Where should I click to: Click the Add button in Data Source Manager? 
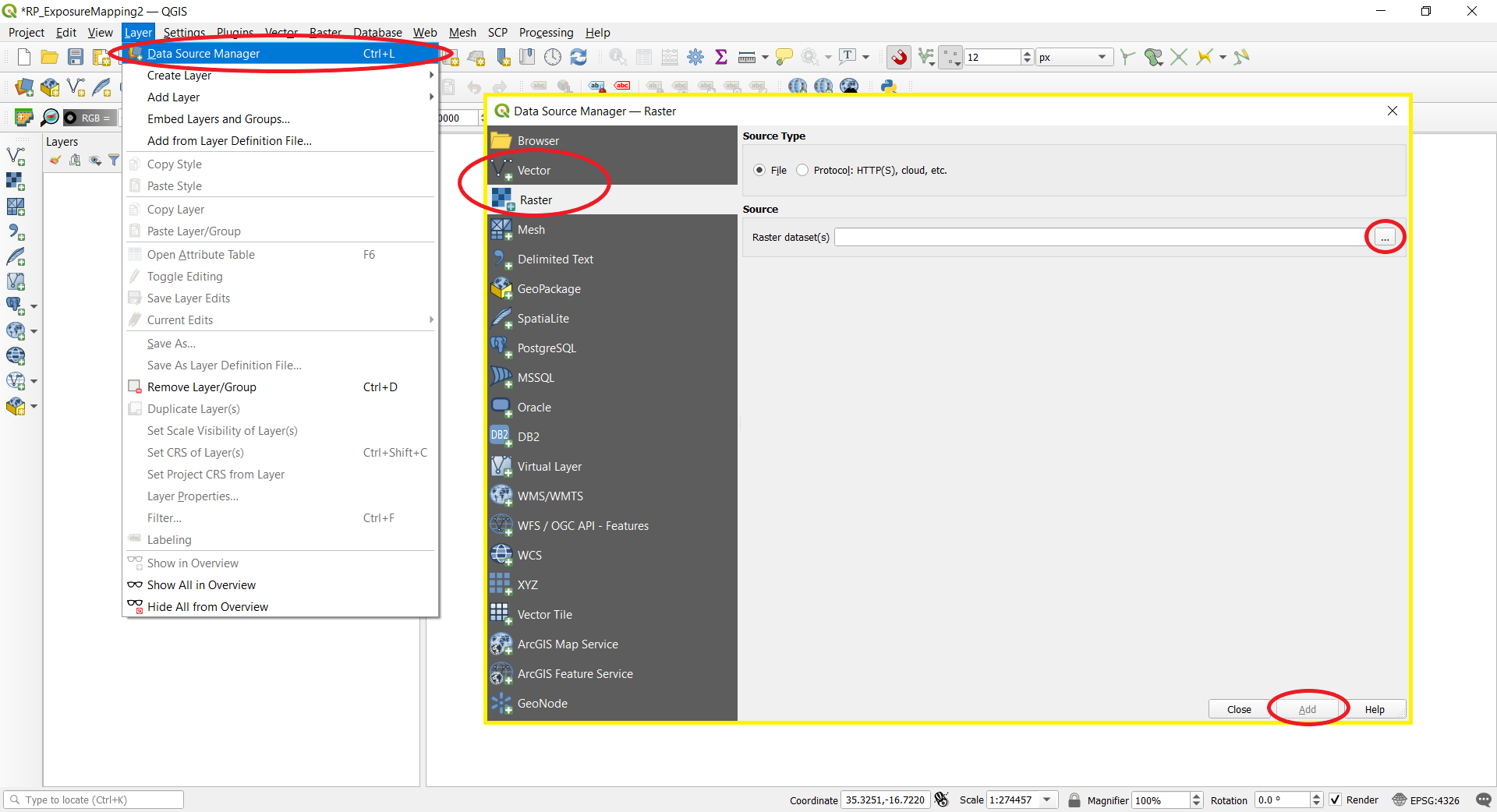[x=1306, y=709]
